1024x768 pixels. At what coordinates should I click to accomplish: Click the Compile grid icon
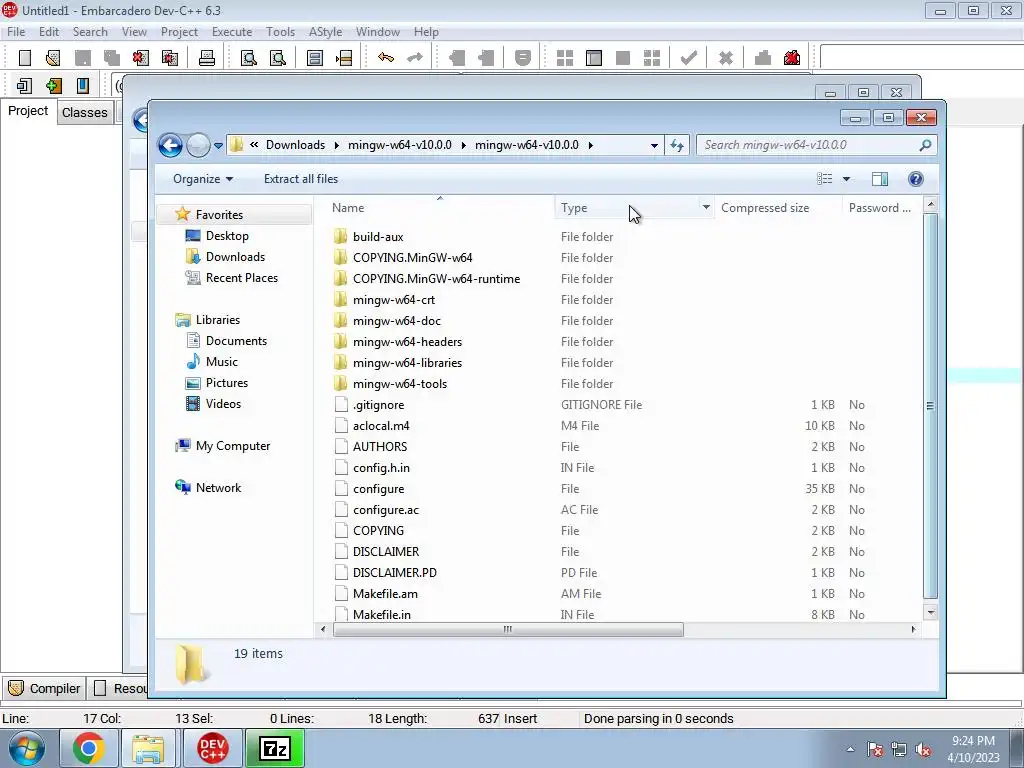[x=565, y=57]
